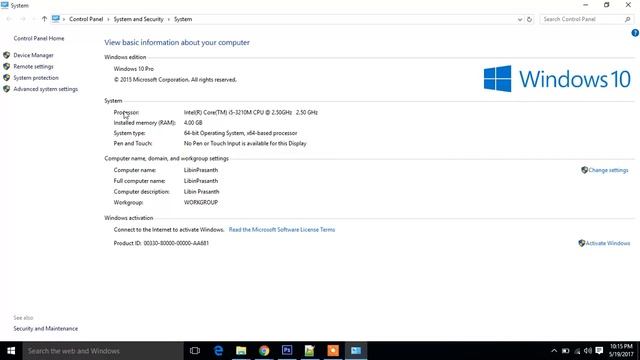This screenshot has height=360, width=640.
Task: Click the computer icon in address bar
Action: 56,19
